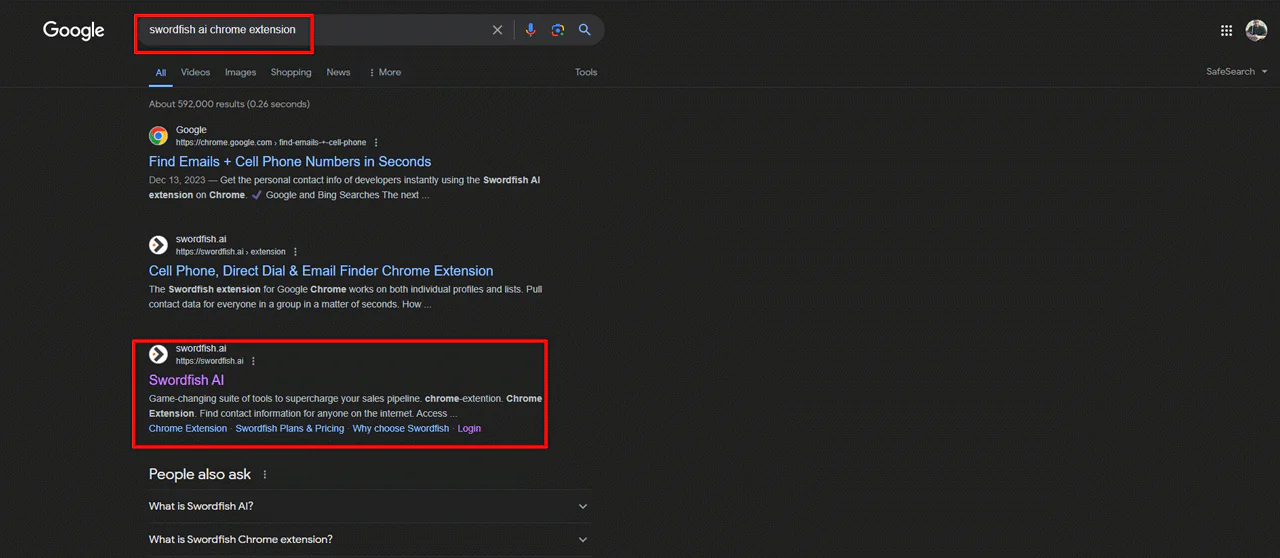Open the Google account profile avatar
Screen dimensions: 1280x558
click(x=1256, y=30)
